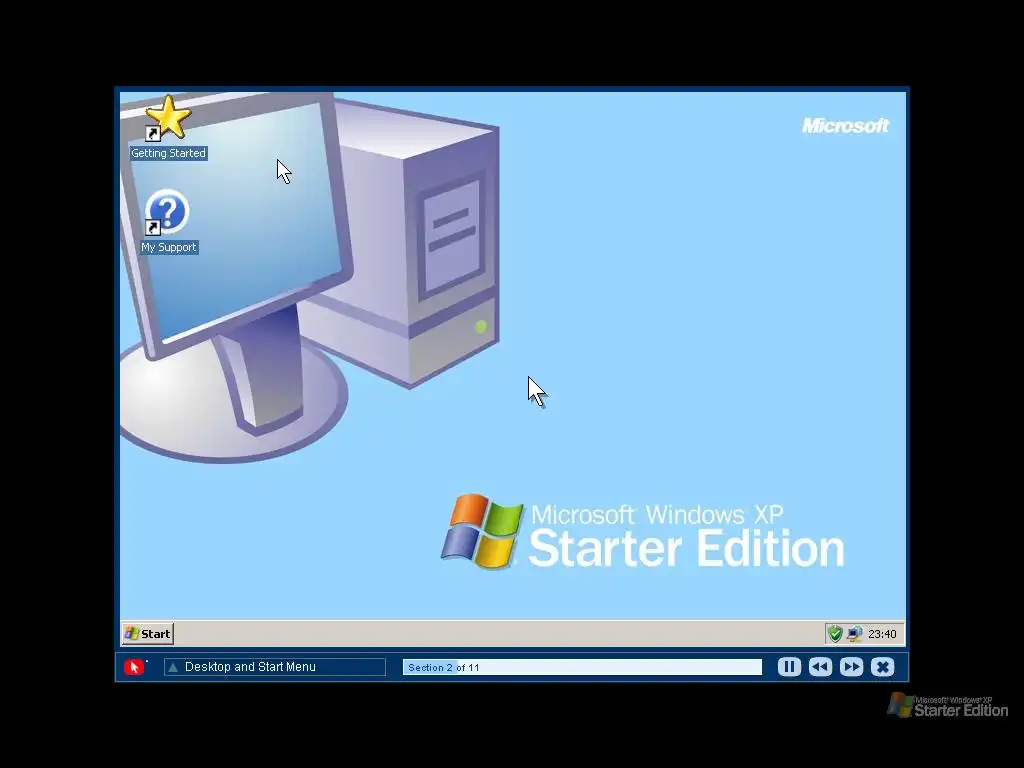Image resolution: width=1024 pixels, height=768 pixels.
Task: Click the network computers tray icon
Action: coord(854,633)
